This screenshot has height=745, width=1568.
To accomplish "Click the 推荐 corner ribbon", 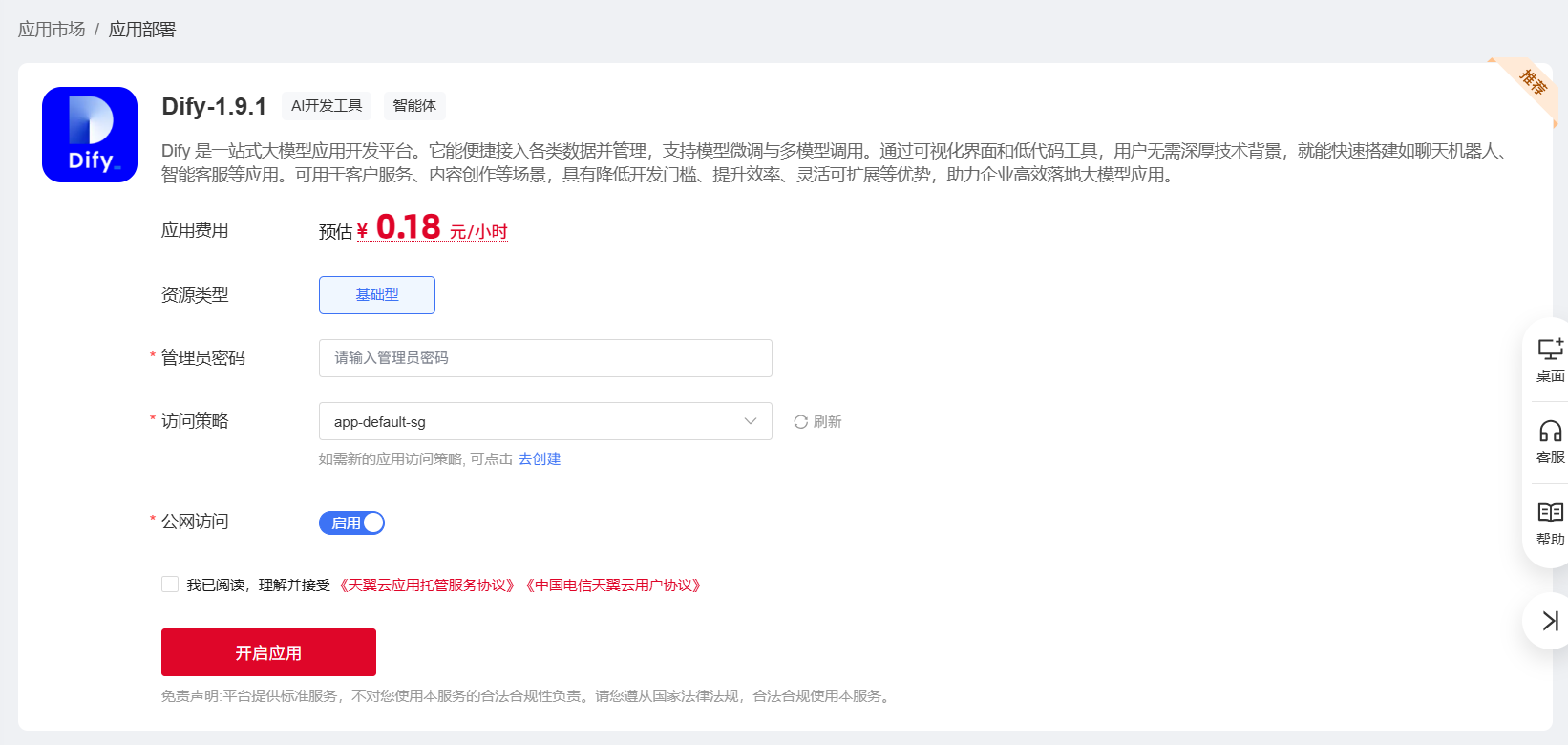I will tap(1531, 83).
